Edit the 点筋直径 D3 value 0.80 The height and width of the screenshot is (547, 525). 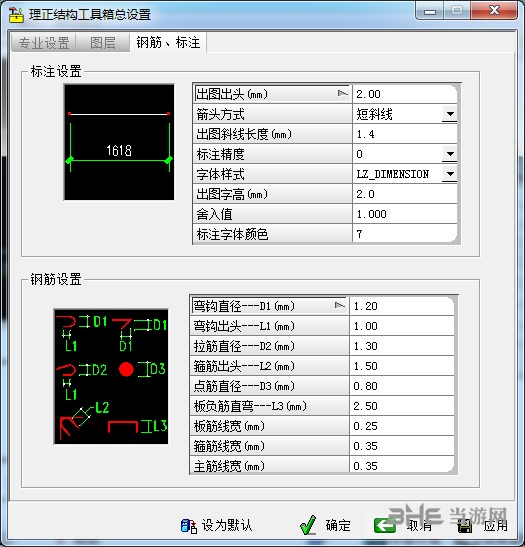402,386
